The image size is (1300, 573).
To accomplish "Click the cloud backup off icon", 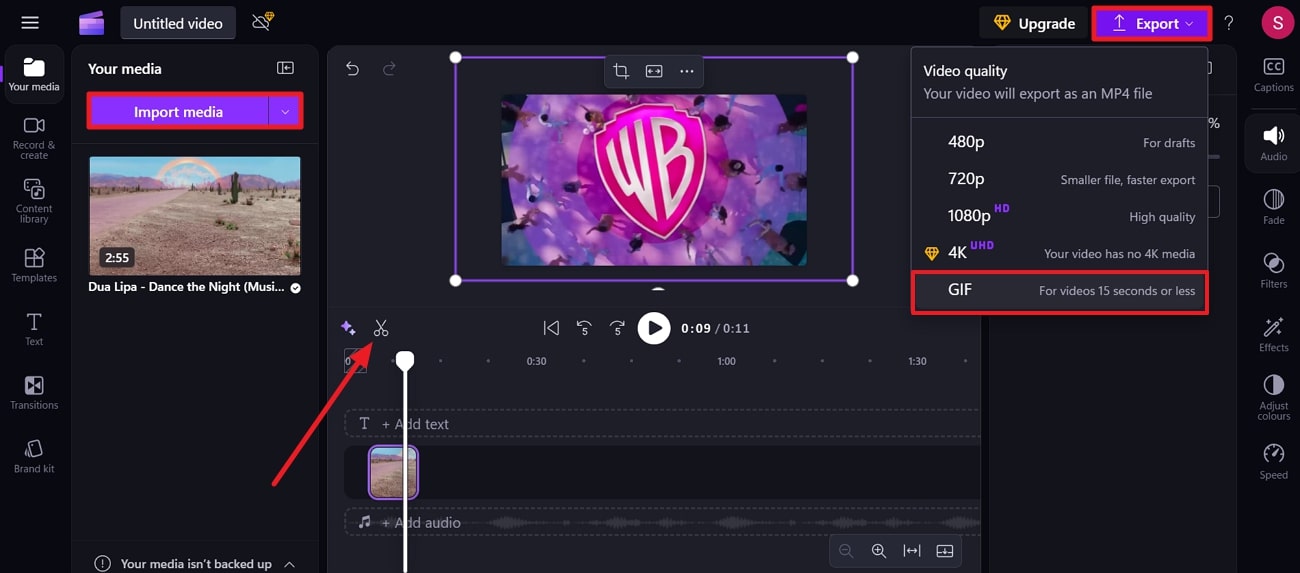I will tap(263, 21).
